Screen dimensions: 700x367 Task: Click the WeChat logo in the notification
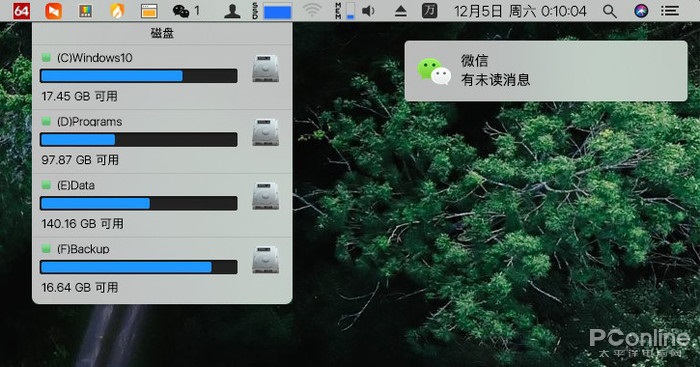pos(434,71)
